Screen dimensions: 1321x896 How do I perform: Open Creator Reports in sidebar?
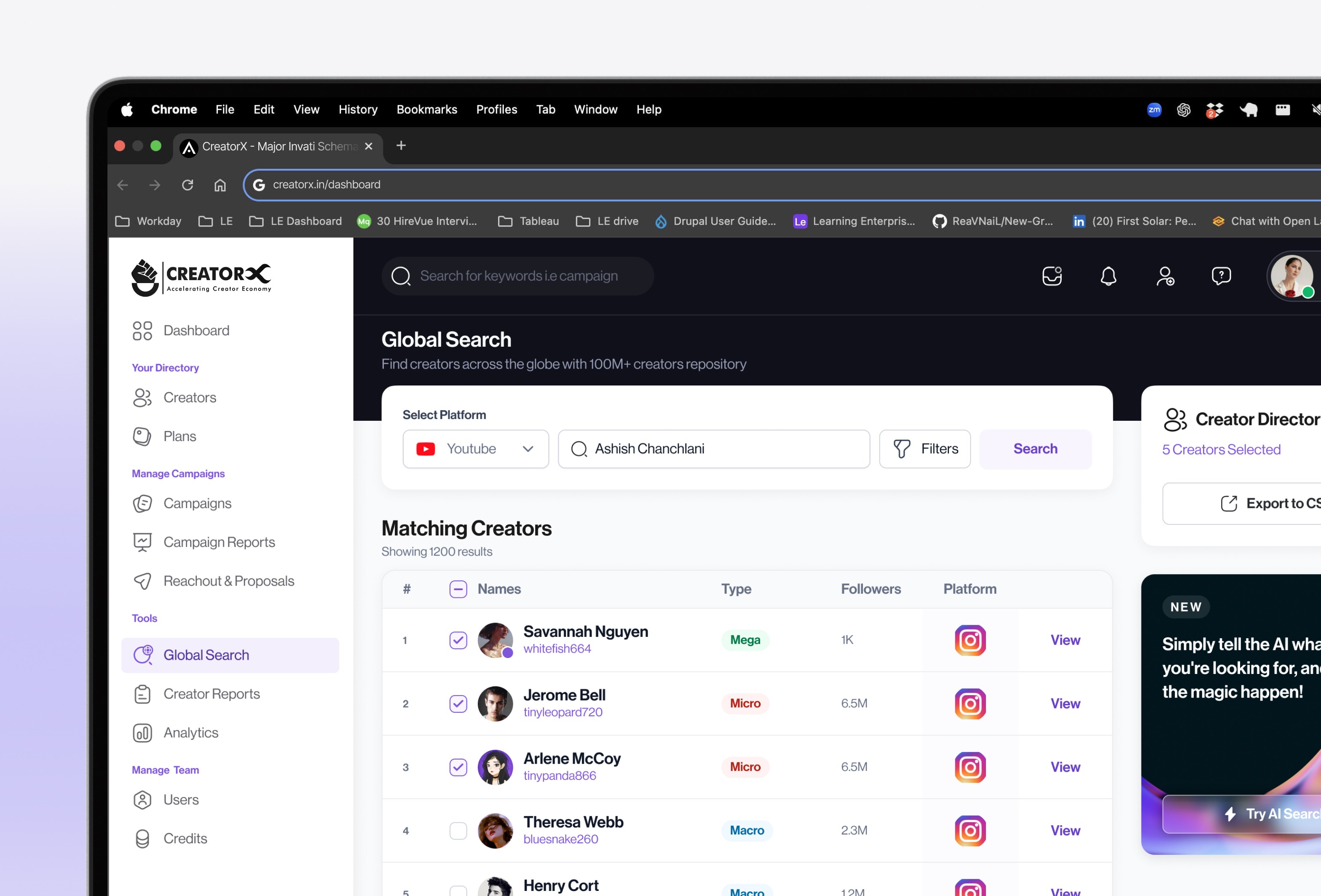coord(196,694)
